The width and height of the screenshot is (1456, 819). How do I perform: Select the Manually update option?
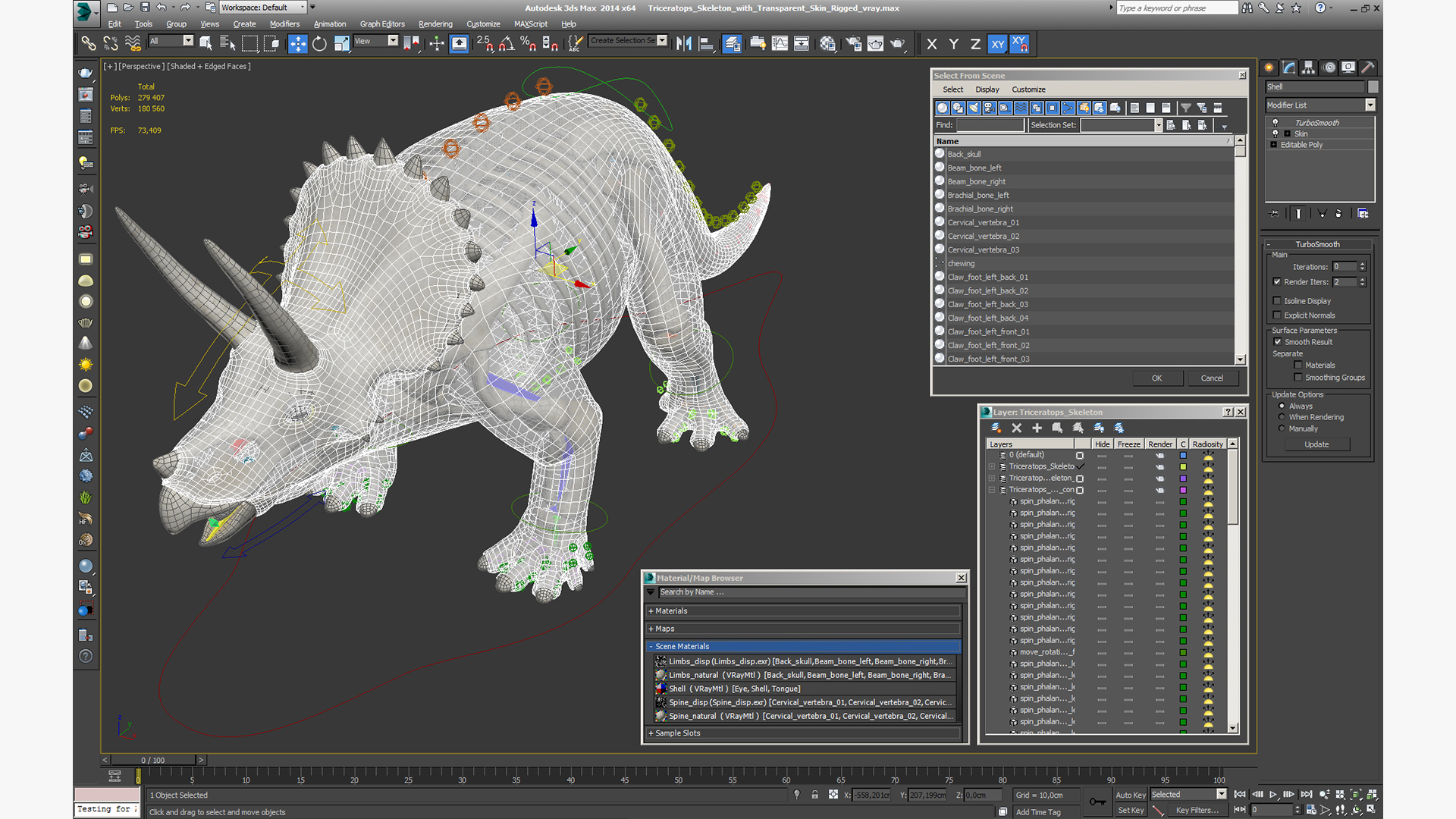[x=1282, y=428]
